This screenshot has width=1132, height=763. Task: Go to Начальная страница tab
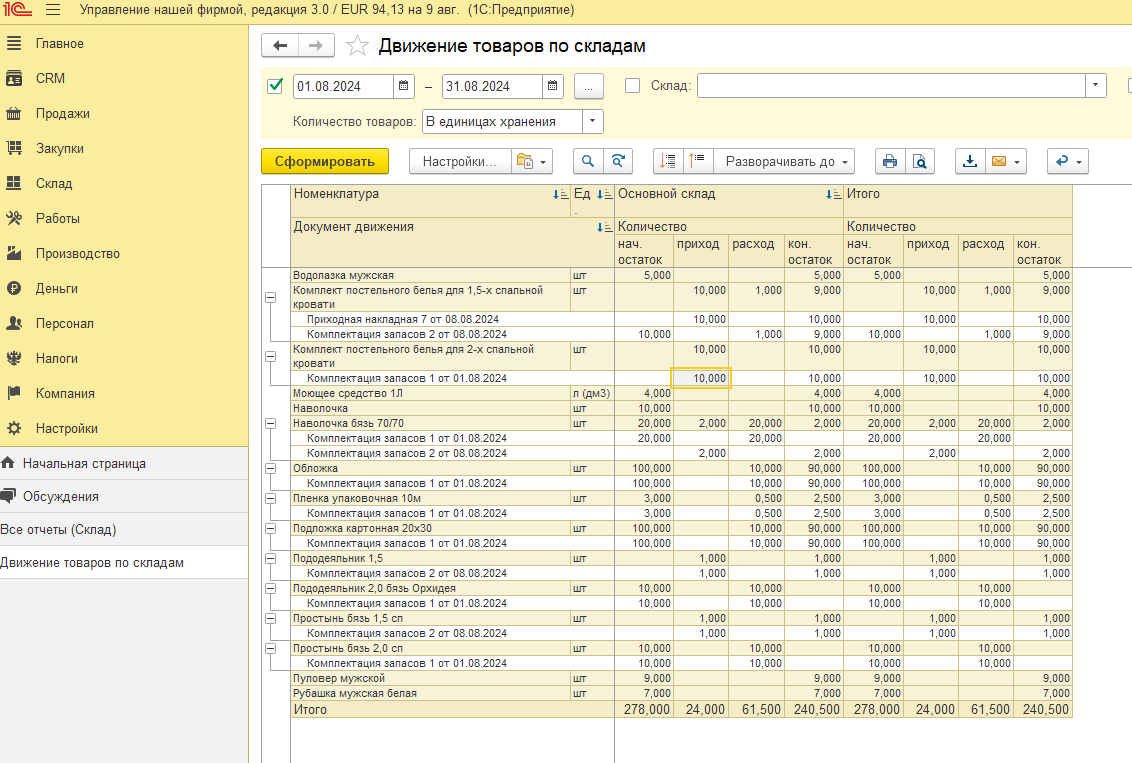click(124, 463)
